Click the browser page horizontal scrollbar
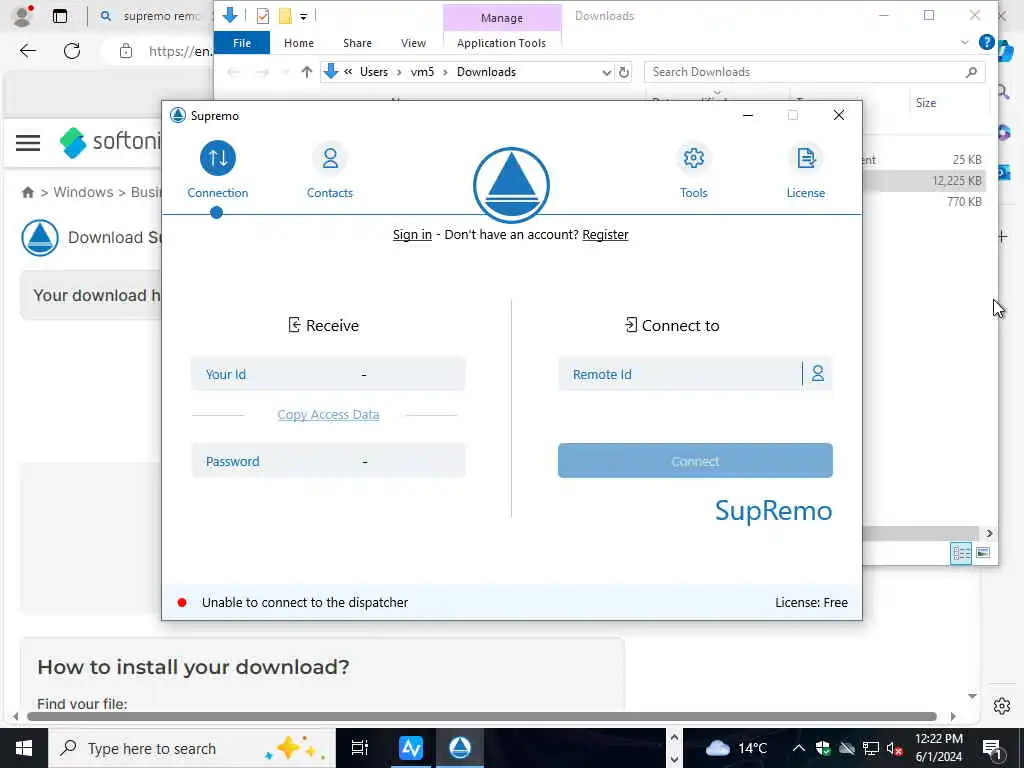This screenshot has height=768, width=1024. click(x=481, y=716)
